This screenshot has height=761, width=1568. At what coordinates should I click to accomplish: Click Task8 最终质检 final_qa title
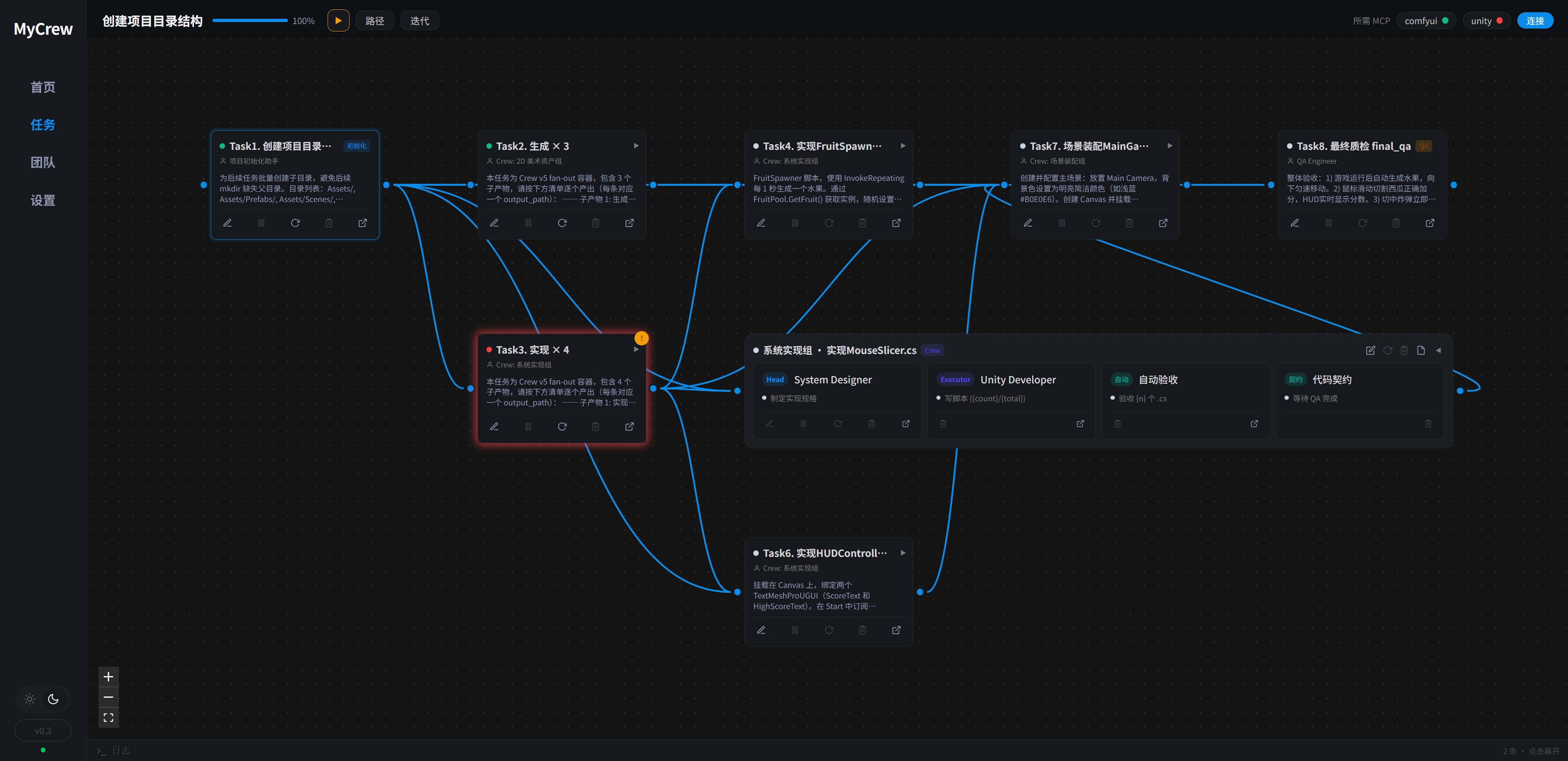[1354, 146]
